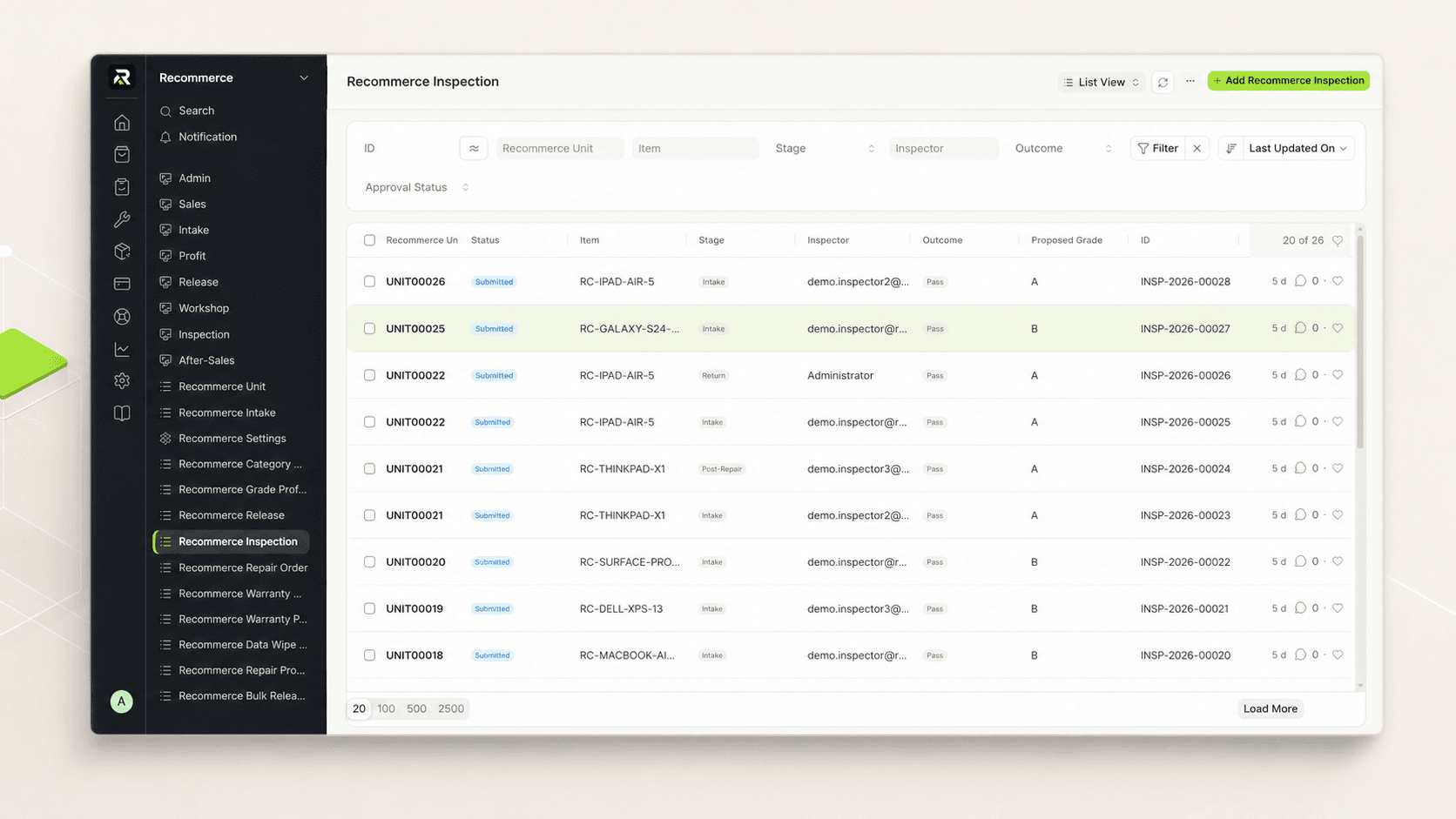The image size is (1456, 819).
Task: Open the 3D box package rail icon
Action: click(122, 252)
